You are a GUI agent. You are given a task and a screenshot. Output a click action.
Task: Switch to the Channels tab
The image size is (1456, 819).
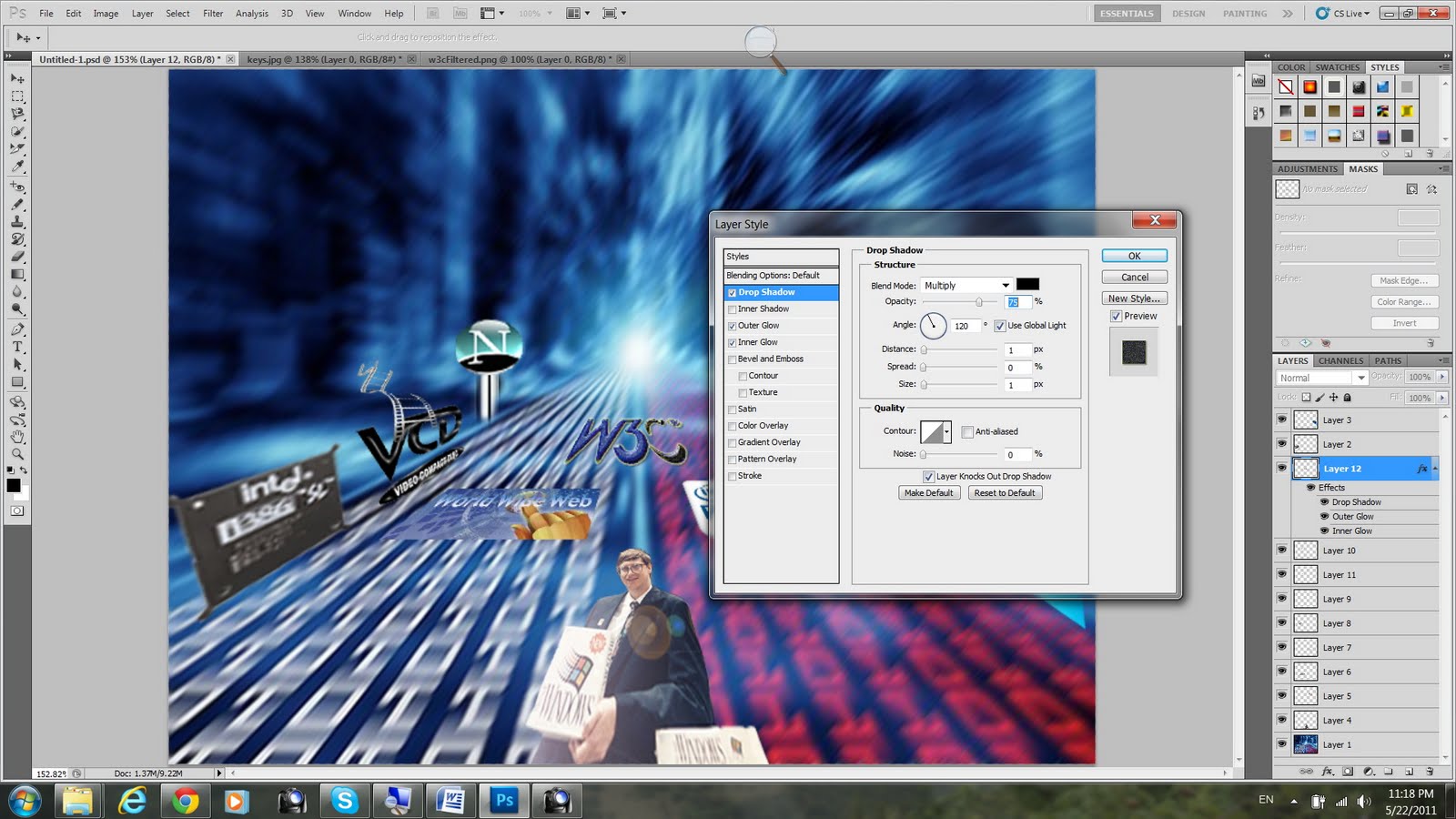(x=1341, y=361)
